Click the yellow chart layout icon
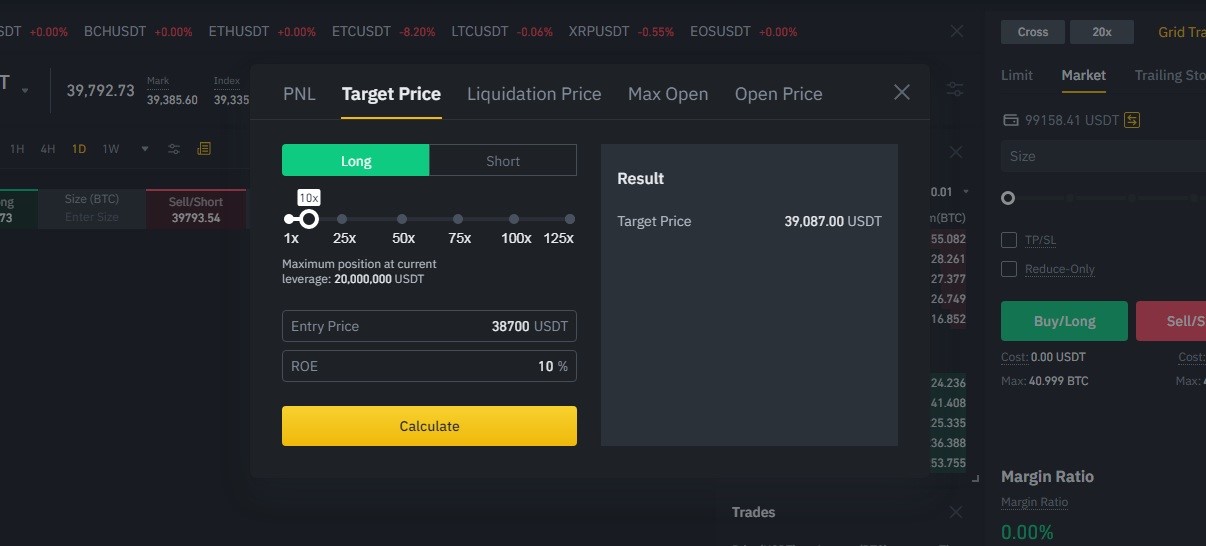 point(204,149)
